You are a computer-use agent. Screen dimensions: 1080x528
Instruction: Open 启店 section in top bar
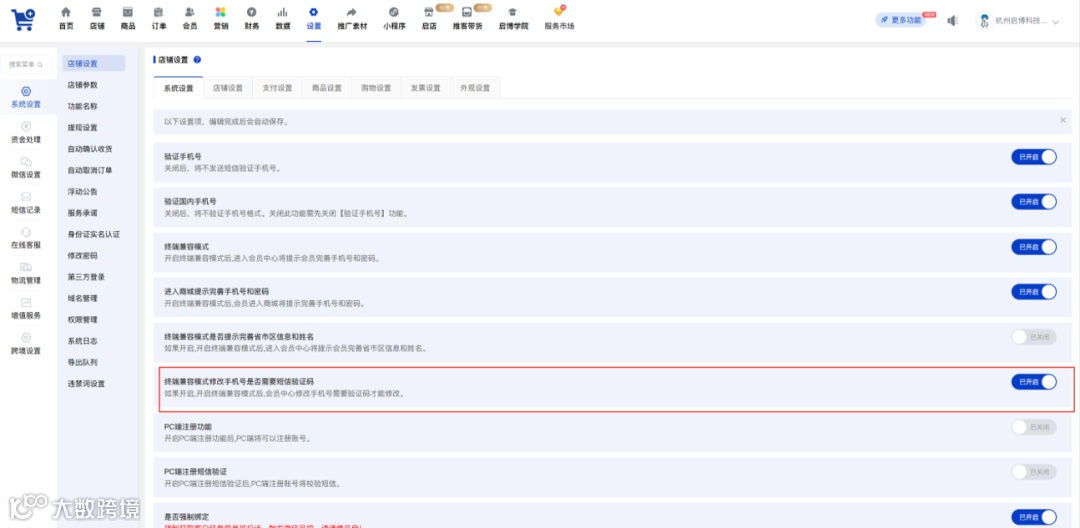pyautogui.click(x=428, y=19)
